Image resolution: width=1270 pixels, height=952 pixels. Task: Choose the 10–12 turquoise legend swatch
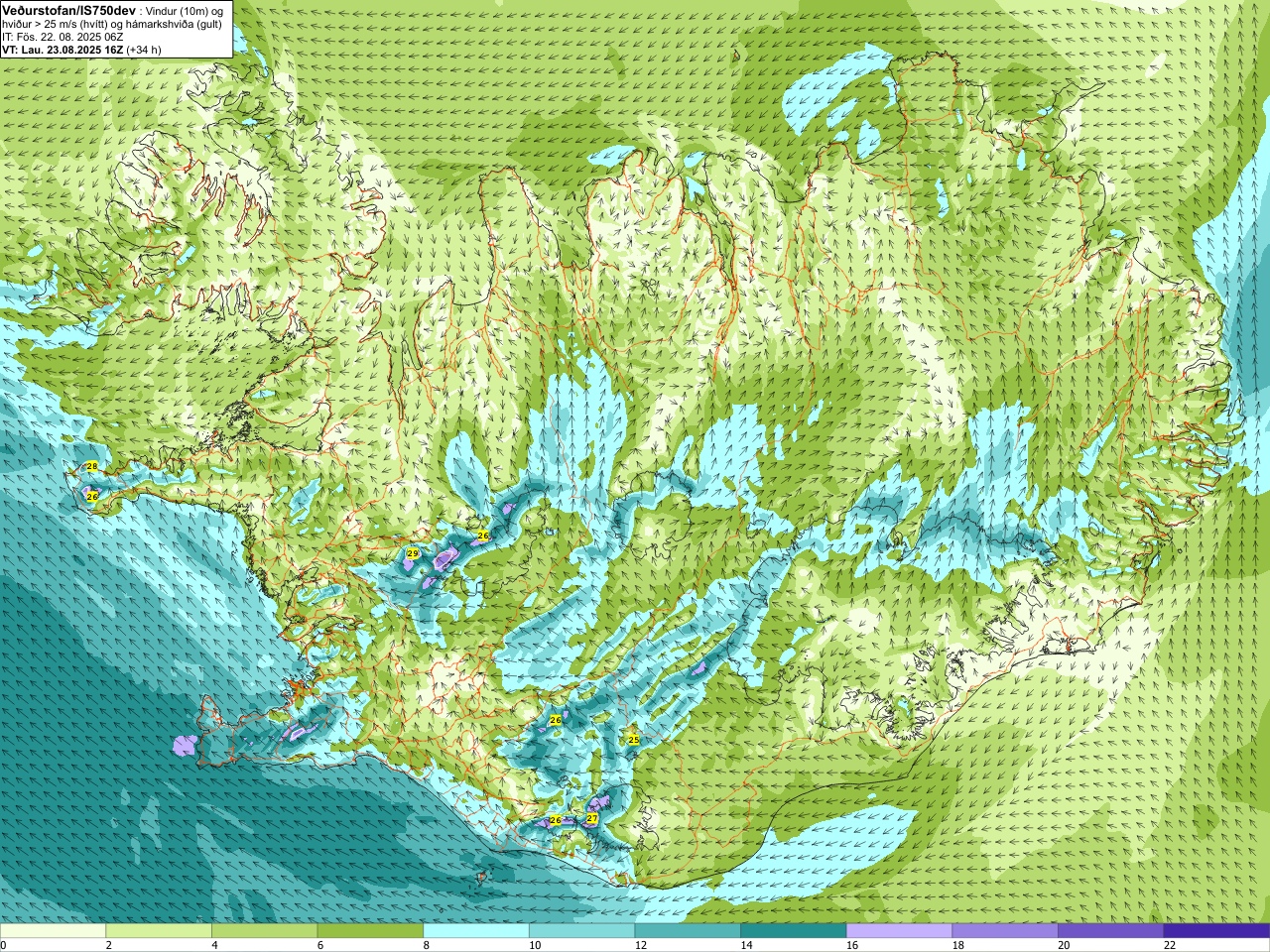coord(582,931)
